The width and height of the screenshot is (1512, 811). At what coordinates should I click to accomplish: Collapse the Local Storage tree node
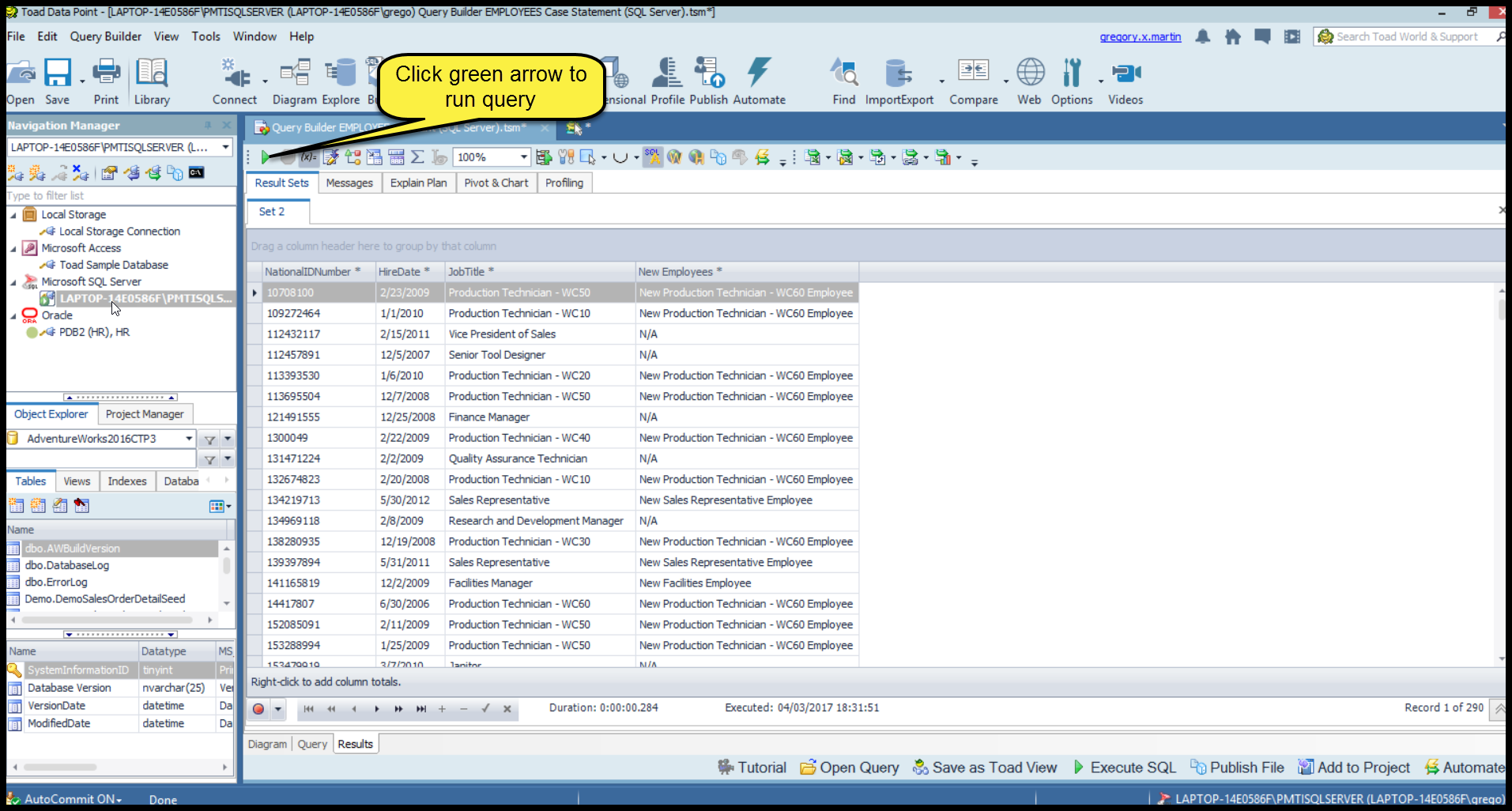click(13, 215)
